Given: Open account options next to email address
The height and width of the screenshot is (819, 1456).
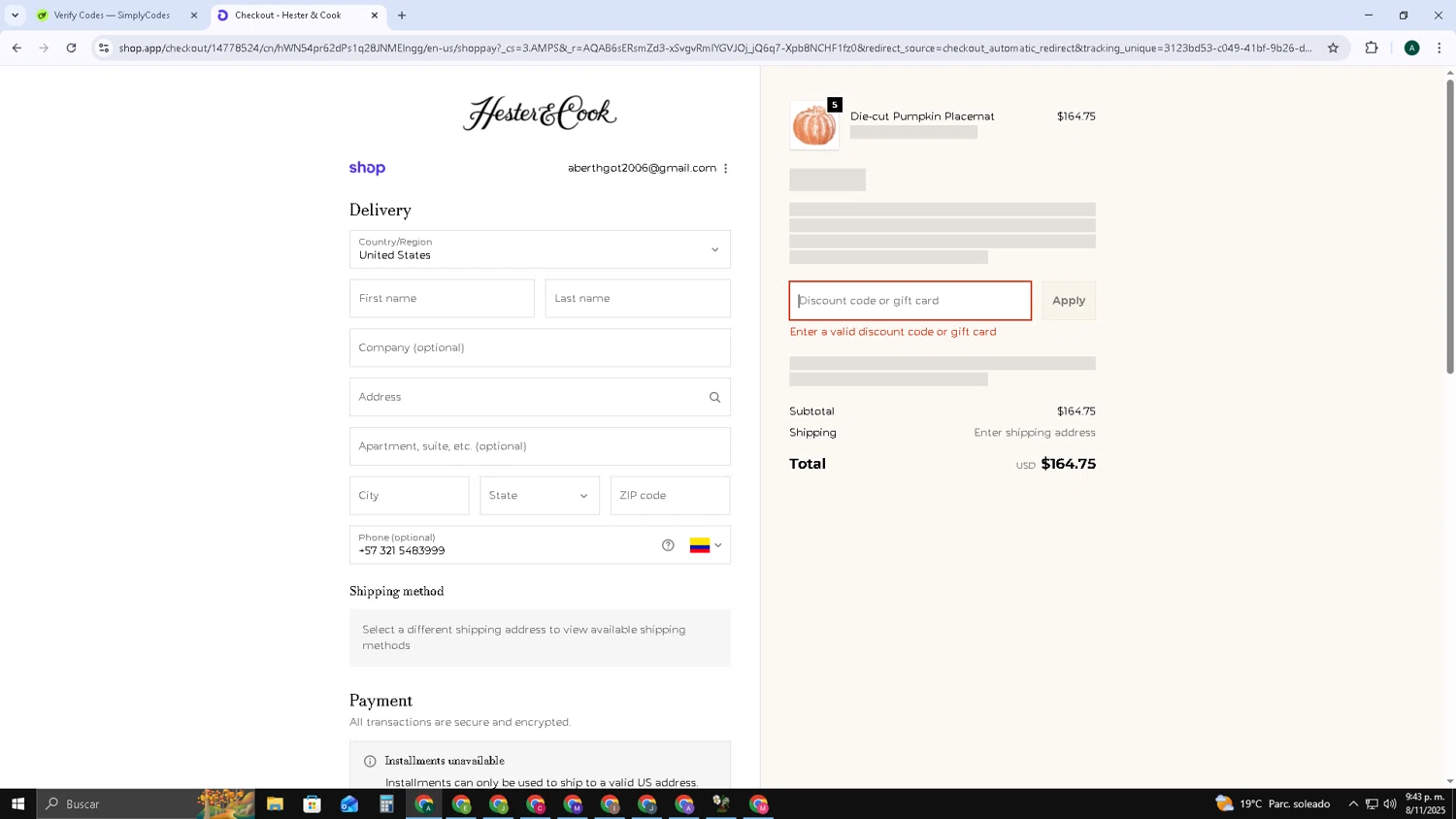Looking at the screenshot, I should pyautogui.click(x=725, y=168).
